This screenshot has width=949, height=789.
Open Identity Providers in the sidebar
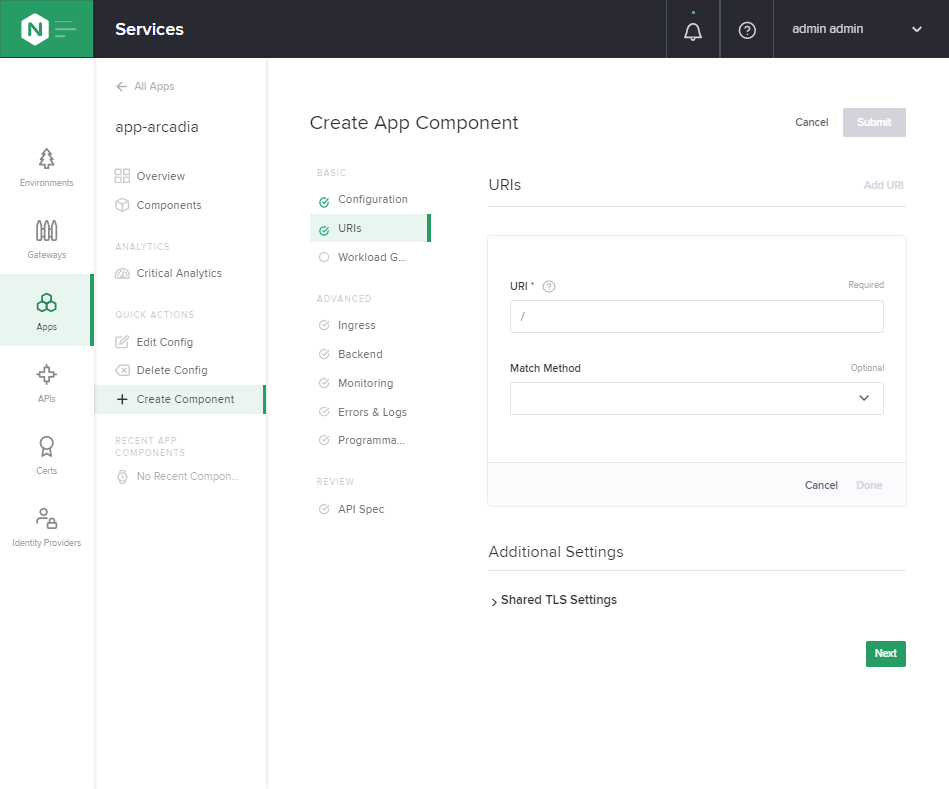click(47, 527)
